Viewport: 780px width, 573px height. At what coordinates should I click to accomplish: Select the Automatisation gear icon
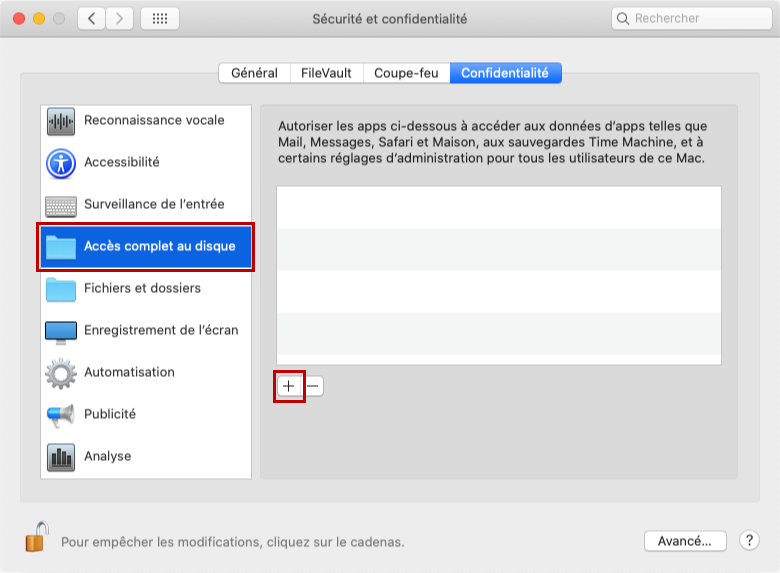[x=61, y=374]
